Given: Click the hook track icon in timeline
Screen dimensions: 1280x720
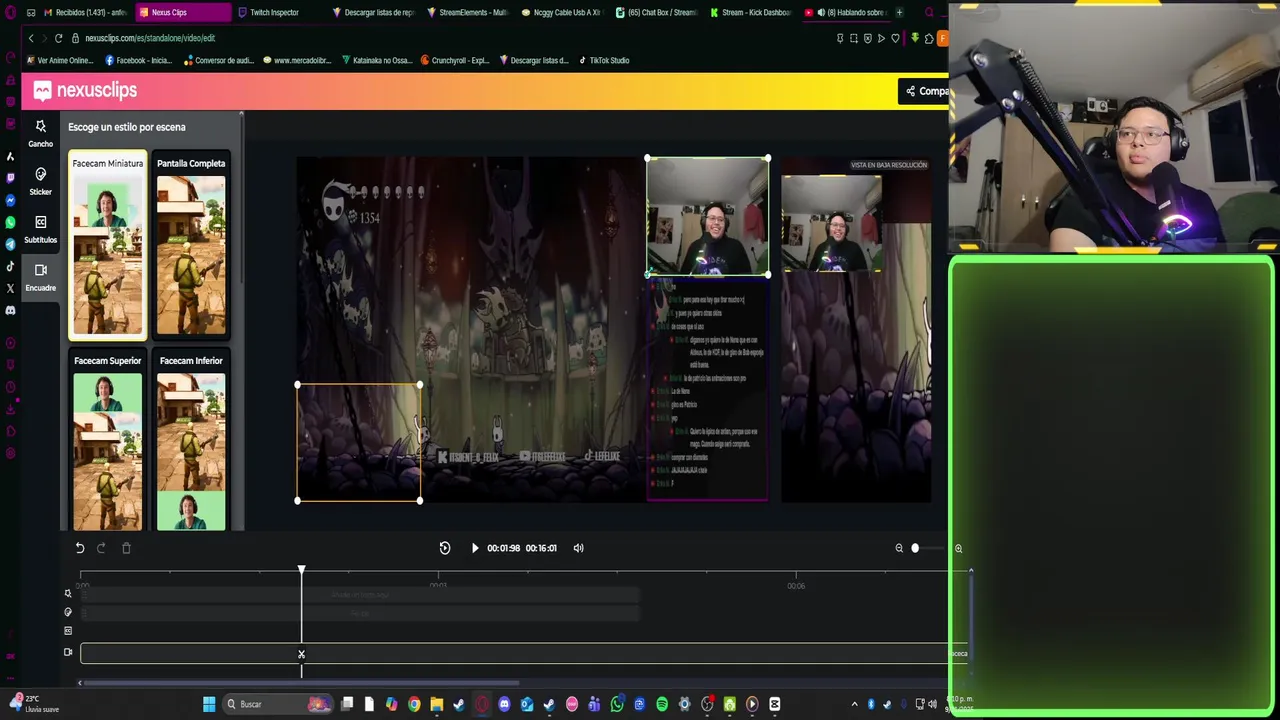Looking at the screenshot, I should pyautogui.click(x=68, y=593).
